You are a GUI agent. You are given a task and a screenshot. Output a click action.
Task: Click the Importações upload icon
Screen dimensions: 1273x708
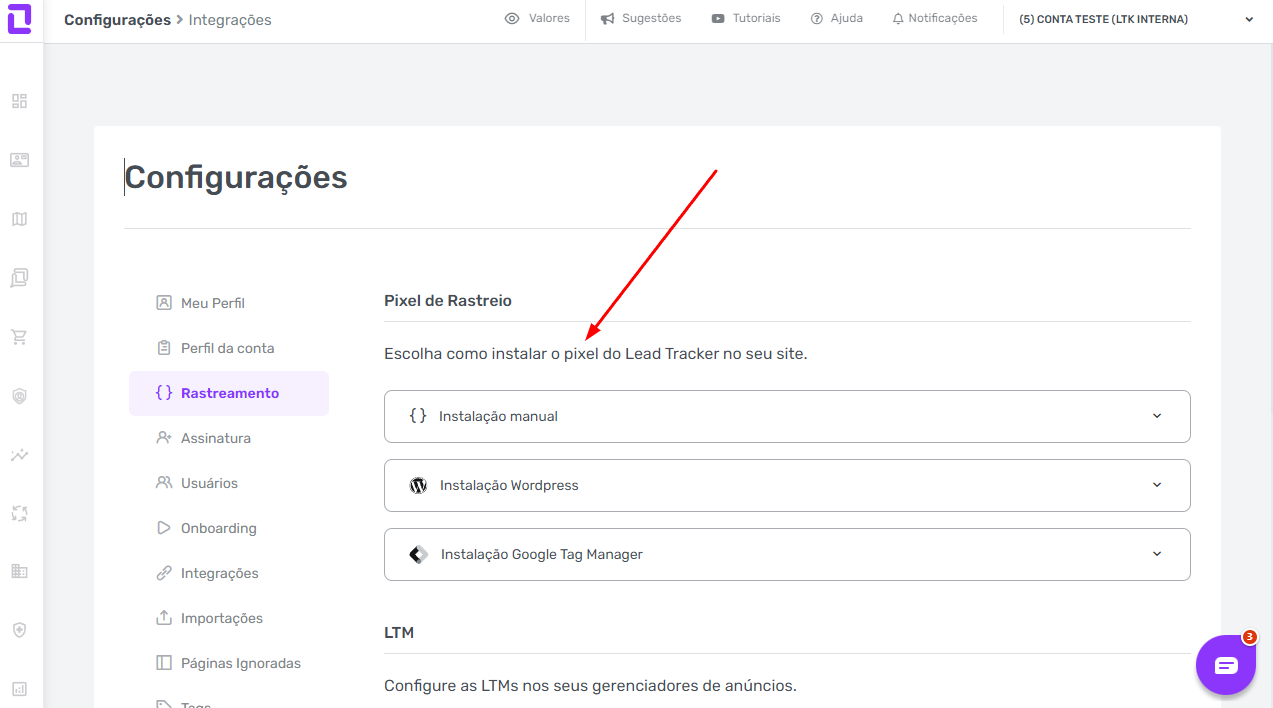click(x=164, y=618)
